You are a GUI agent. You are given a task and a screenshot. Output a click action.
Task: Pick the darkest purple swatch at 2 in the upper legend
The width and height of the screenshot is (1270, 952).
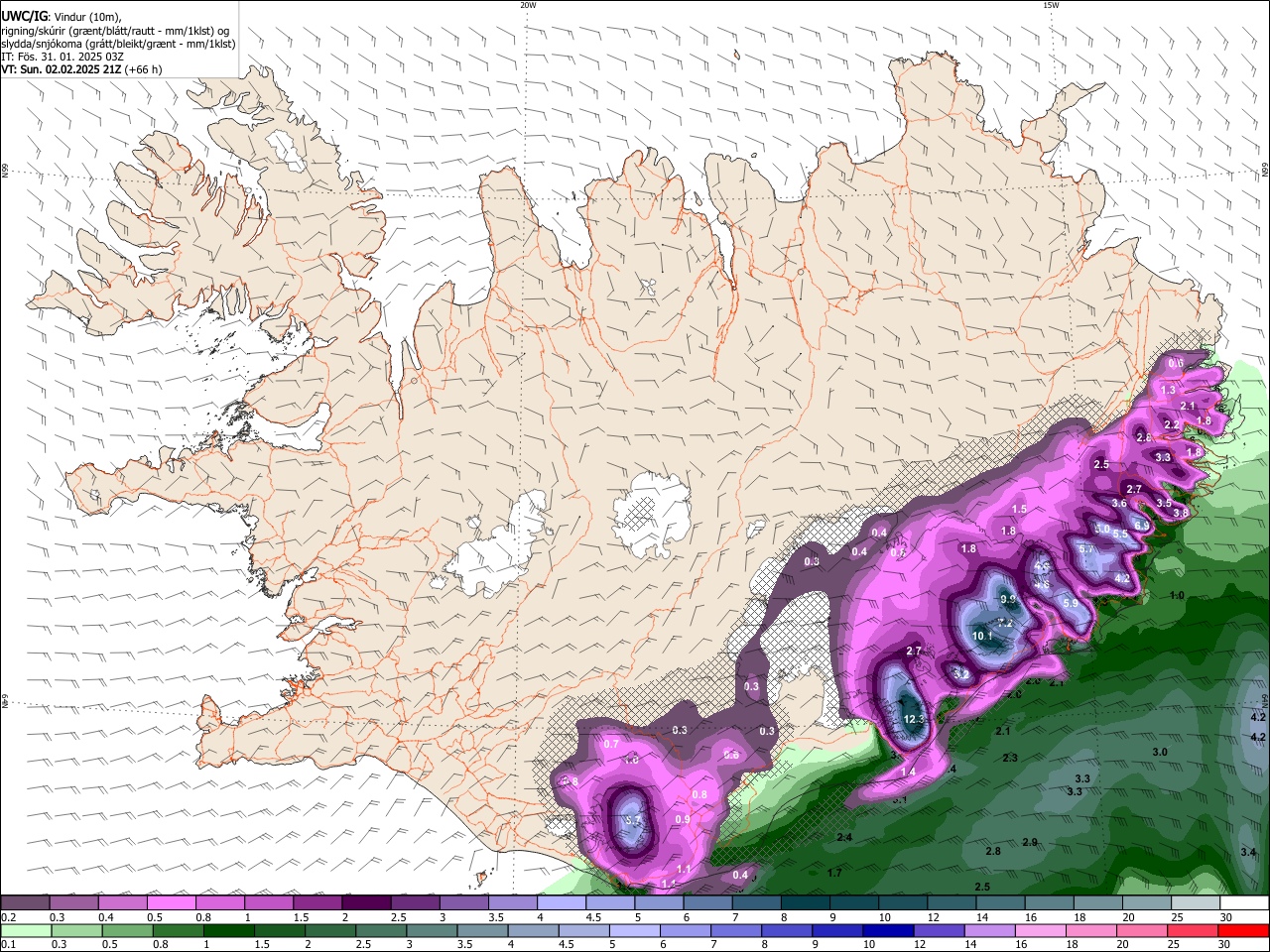(365, 902)
